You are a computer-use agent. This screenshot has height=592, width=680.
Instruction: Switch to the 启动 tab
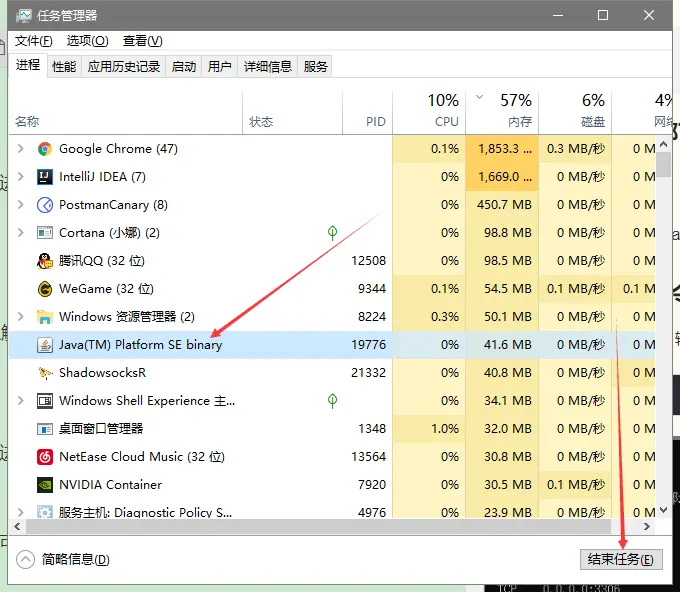[183, 67]
